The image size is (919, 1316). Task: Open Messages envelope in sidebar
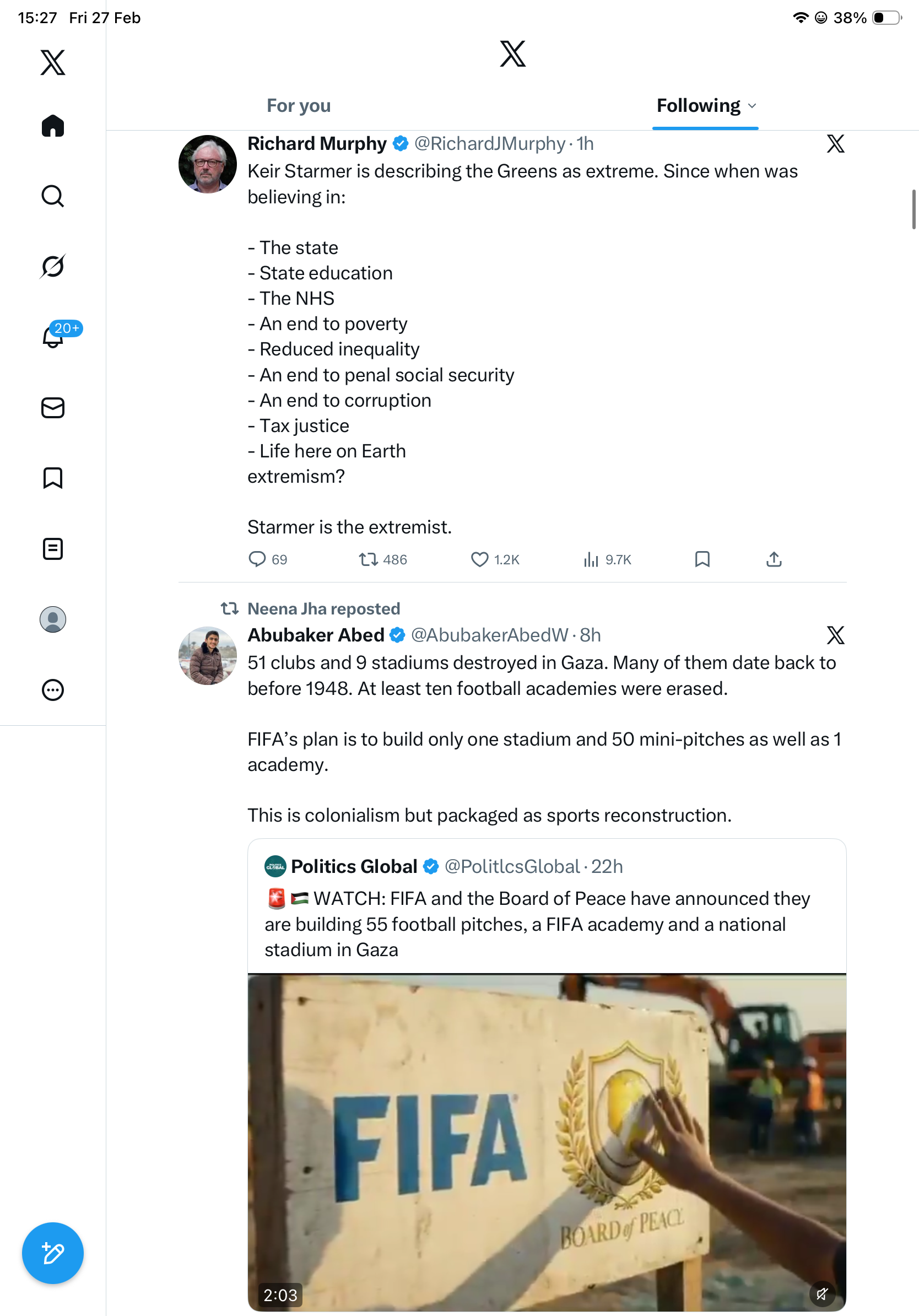point(53,408)
